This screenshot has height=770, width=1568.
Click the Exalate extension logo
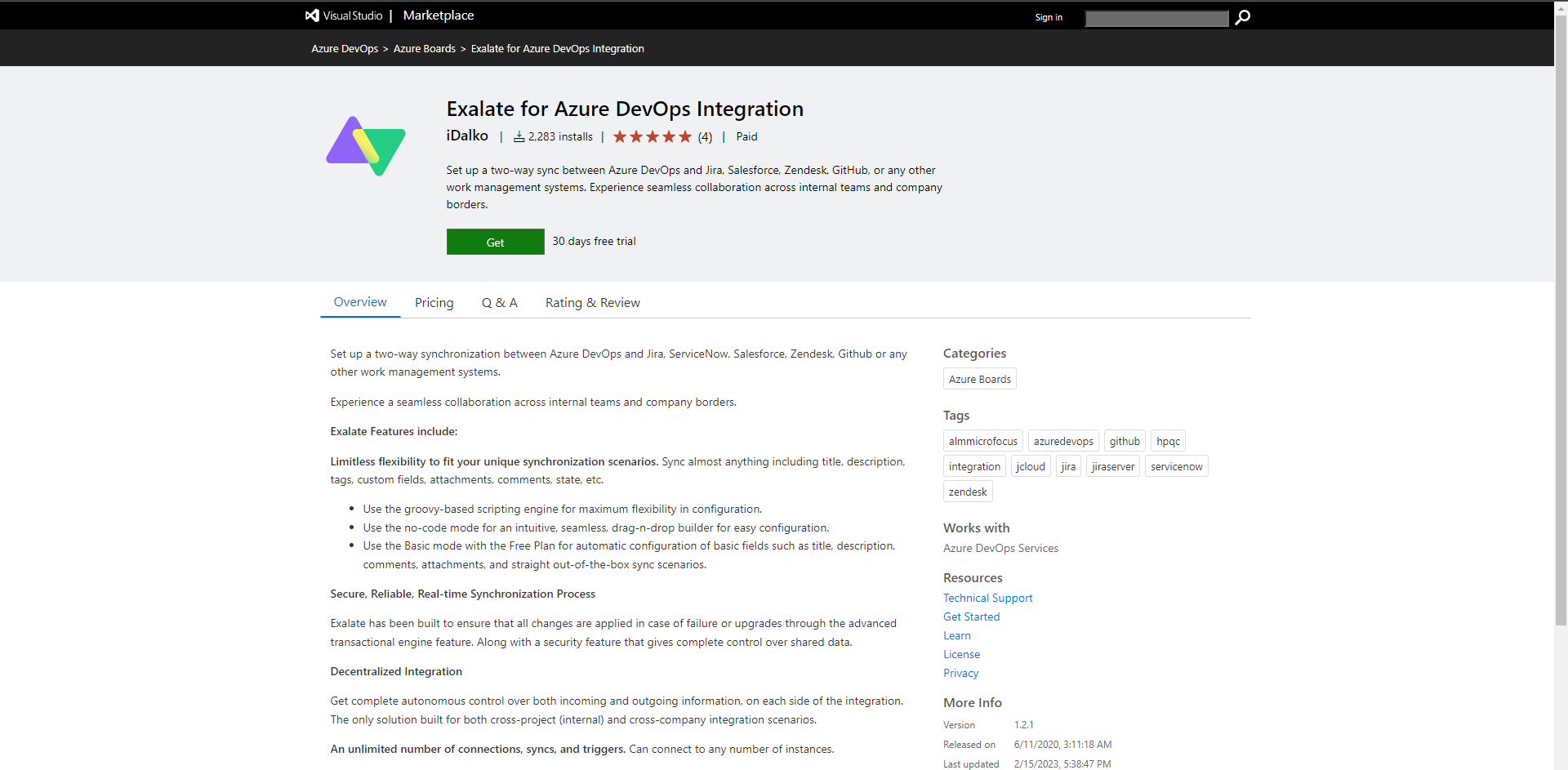click(x=366, y=146)
